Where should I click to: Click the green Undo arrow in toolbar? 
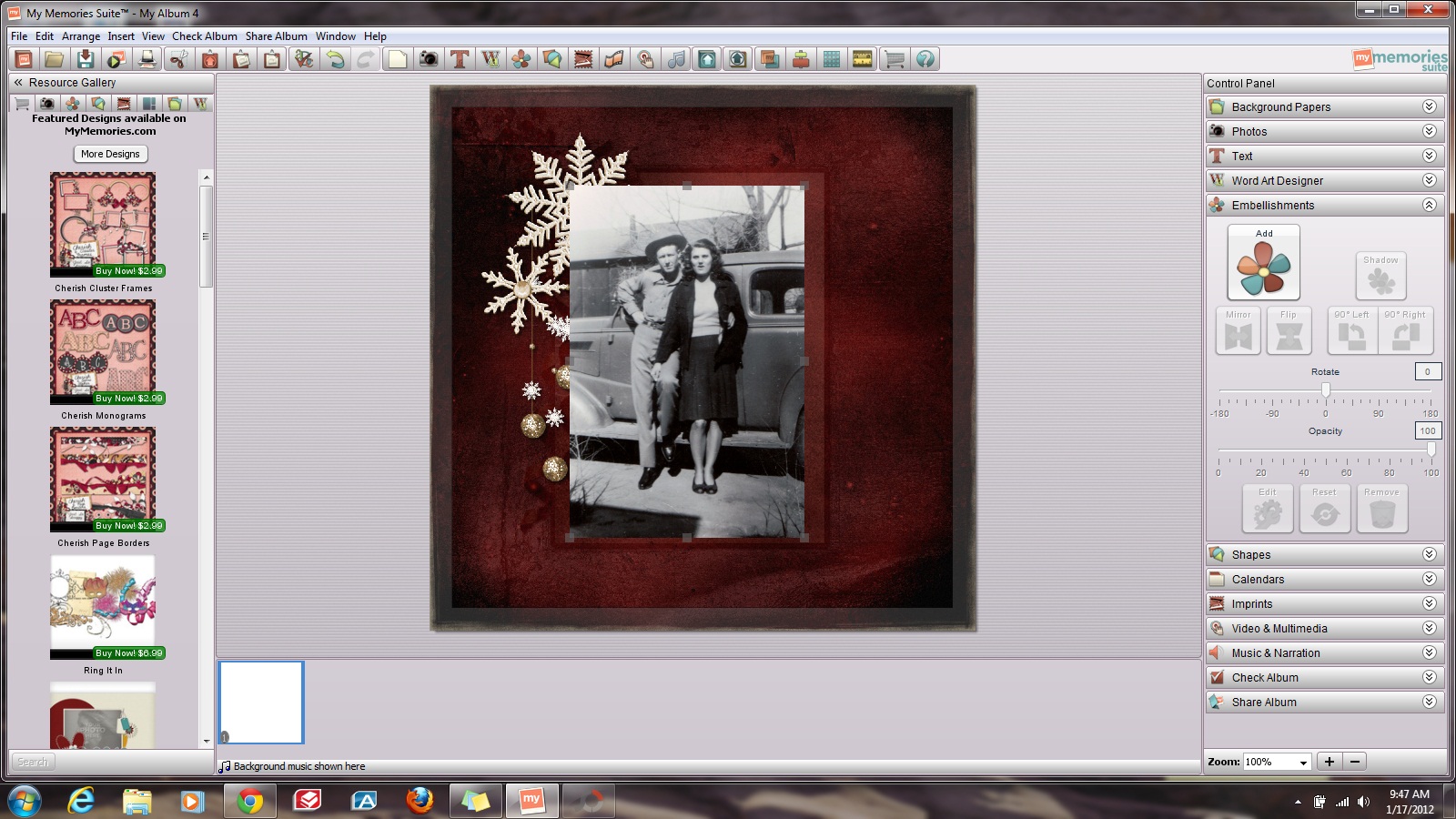(336, 59)
